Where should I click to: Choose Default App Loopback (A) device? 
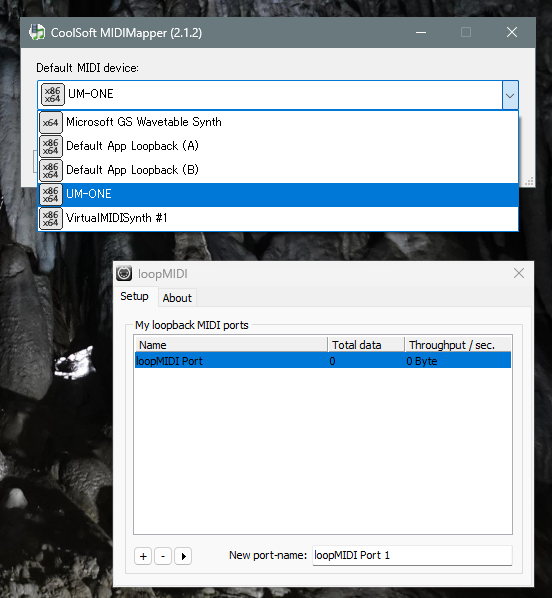coord(278,146)
